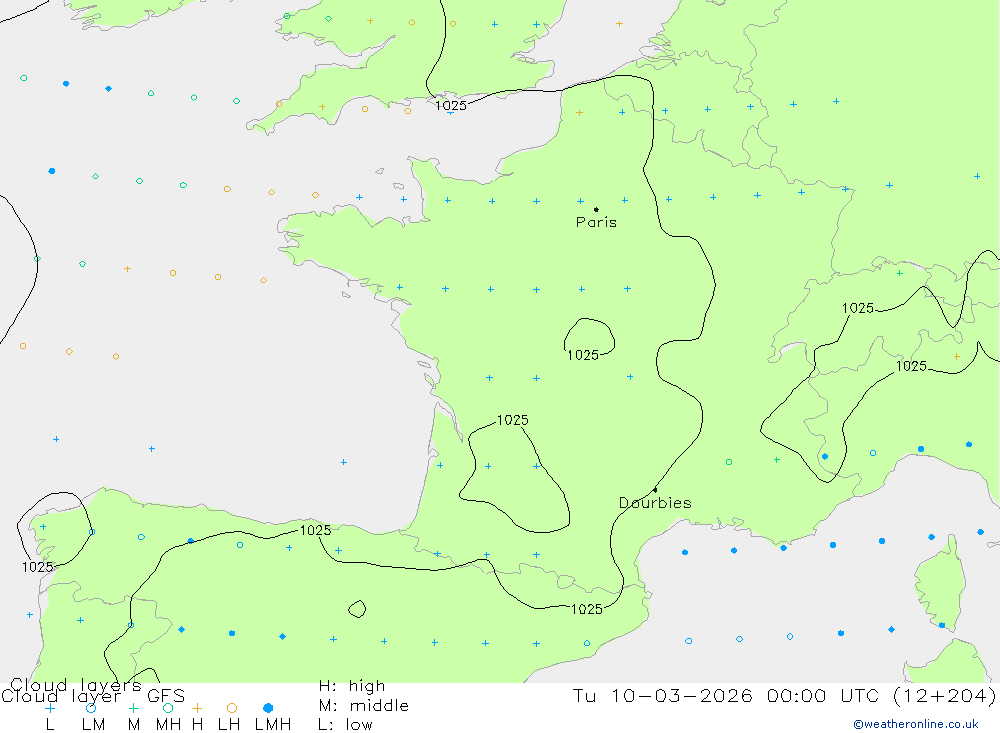The width and height of the screenshot is (1000, 733).
Task: Select the Paris city label
Action: coord(596,223)
